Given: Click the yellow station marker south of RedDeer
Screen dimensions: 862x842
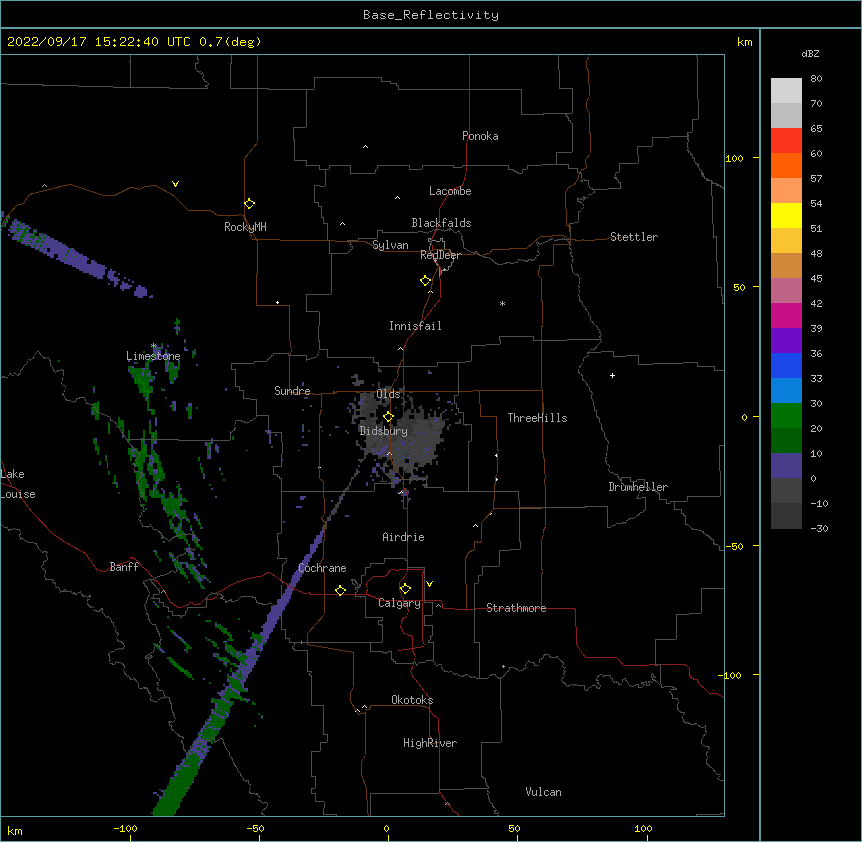Looking at the screenshot, I should point(426,281).
